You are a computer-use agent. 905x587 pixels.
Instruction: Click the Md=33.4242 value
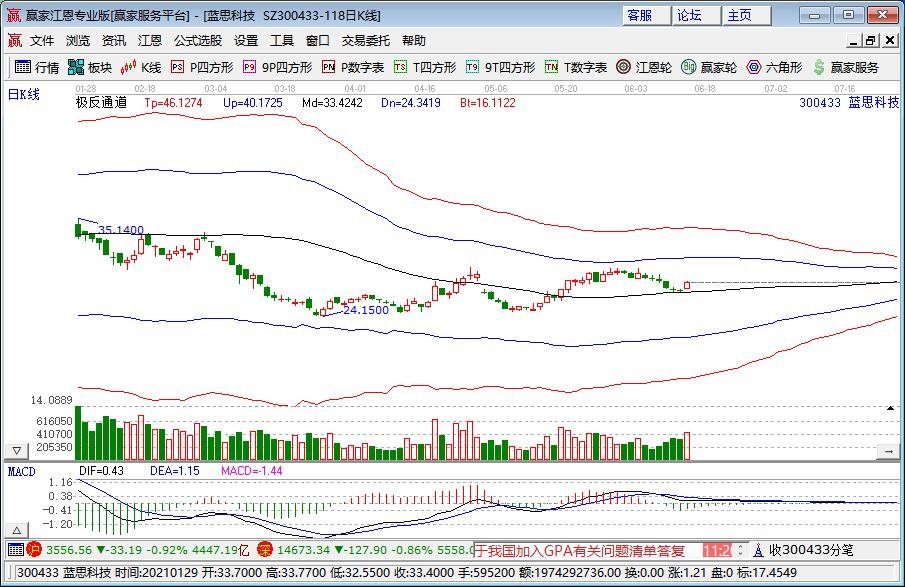pyautogui.click(x=332, y=103)
